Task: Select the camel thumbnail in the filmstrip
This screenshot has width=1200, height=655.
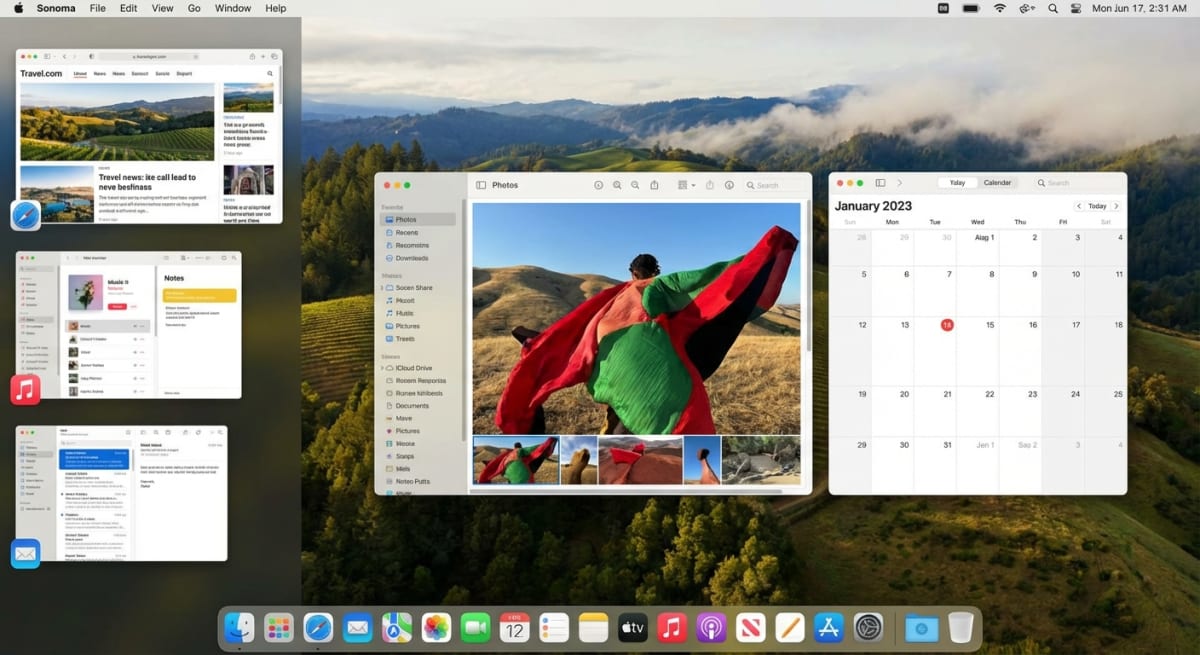Action: (579, 460)
